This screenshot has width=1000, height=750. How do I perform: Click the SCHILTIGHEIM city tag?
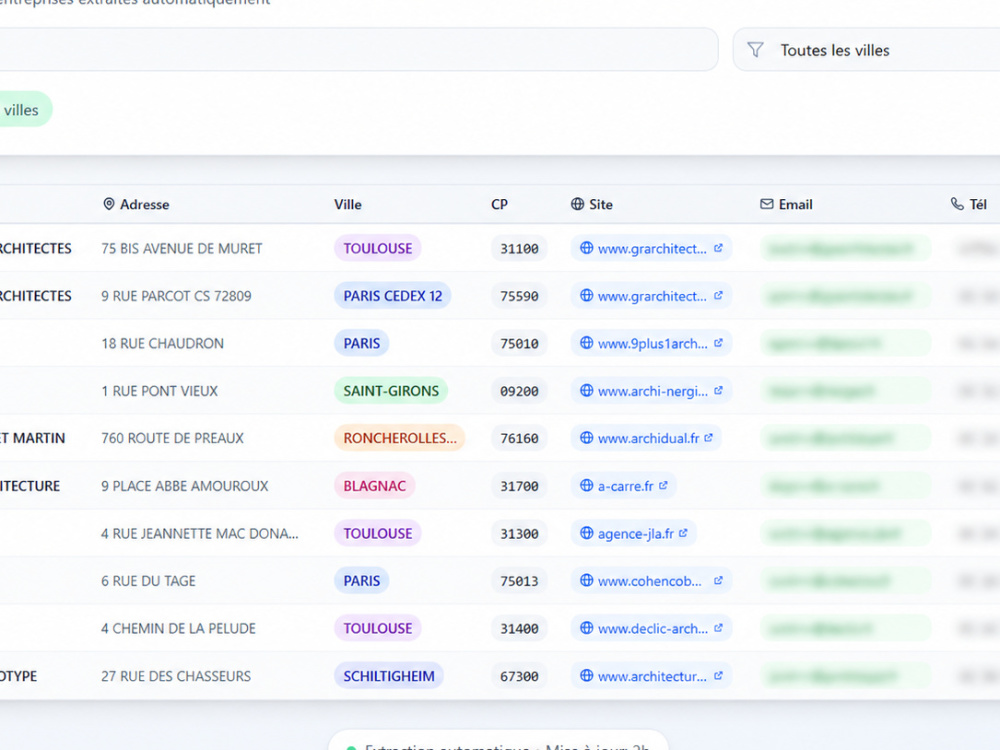pos(389,676)
